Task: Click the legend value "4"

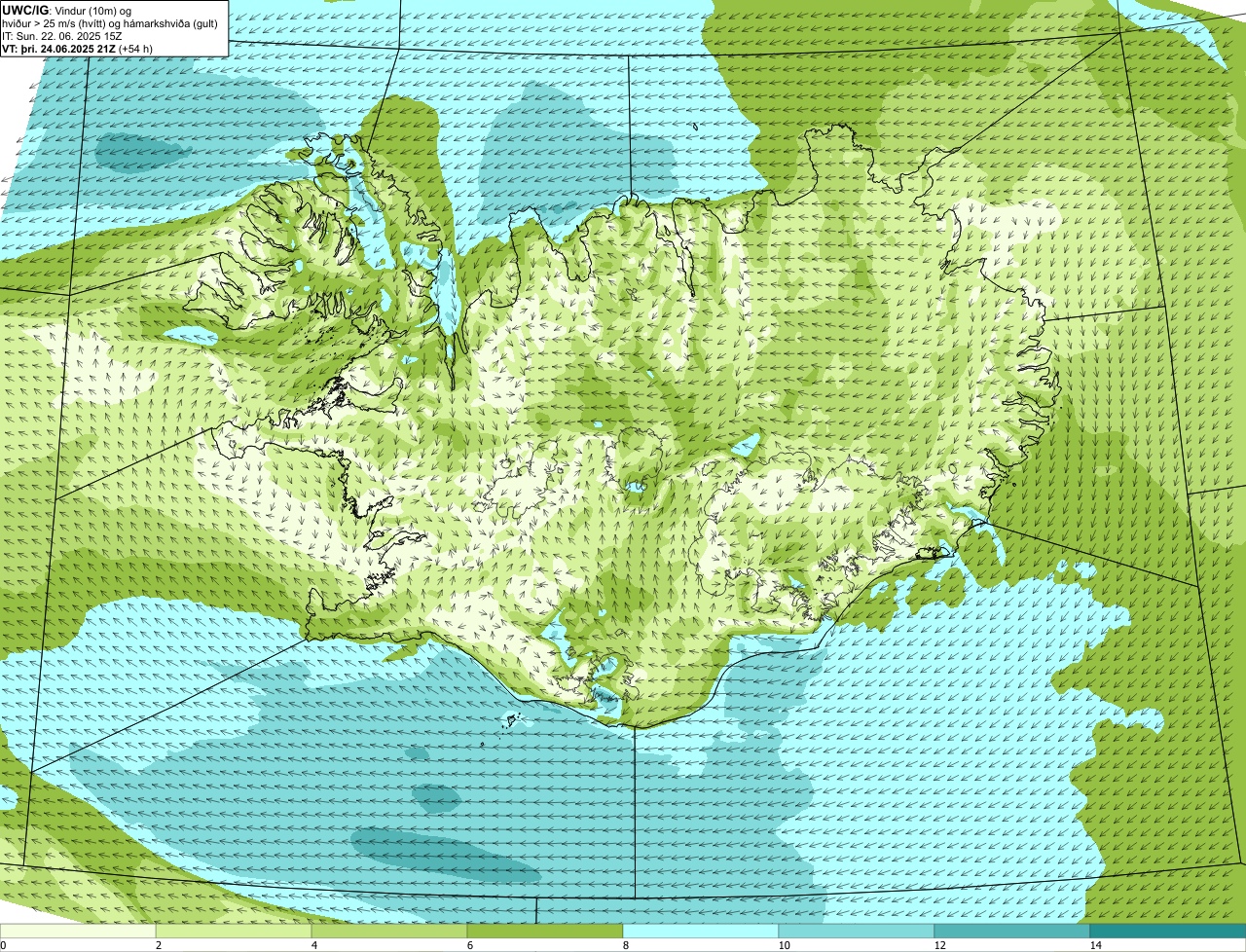Action: pyautogui.click(x=313, y=945)
